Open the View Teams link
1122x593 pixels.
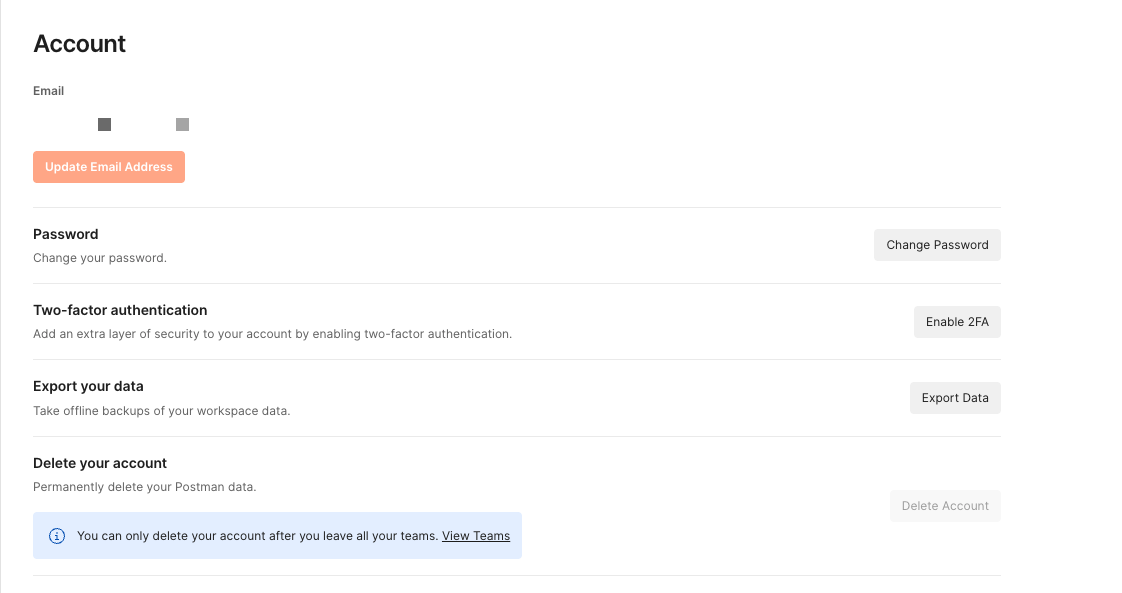click(x=476, y=536)
